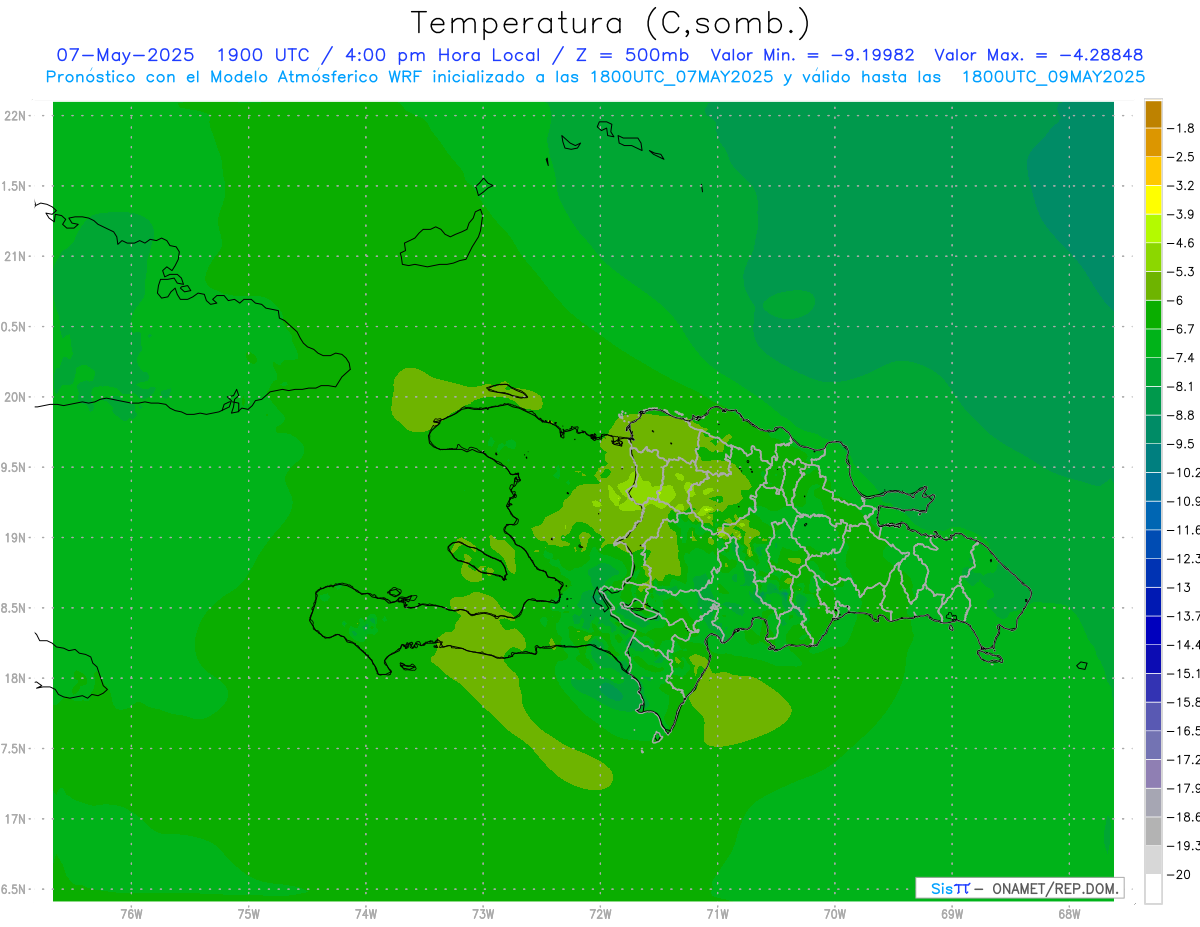Image resolution: width=1200 pixels, height=927 pixels.
Task: Click the "-20" color bar value
Action: click(x=1179, y=874)
